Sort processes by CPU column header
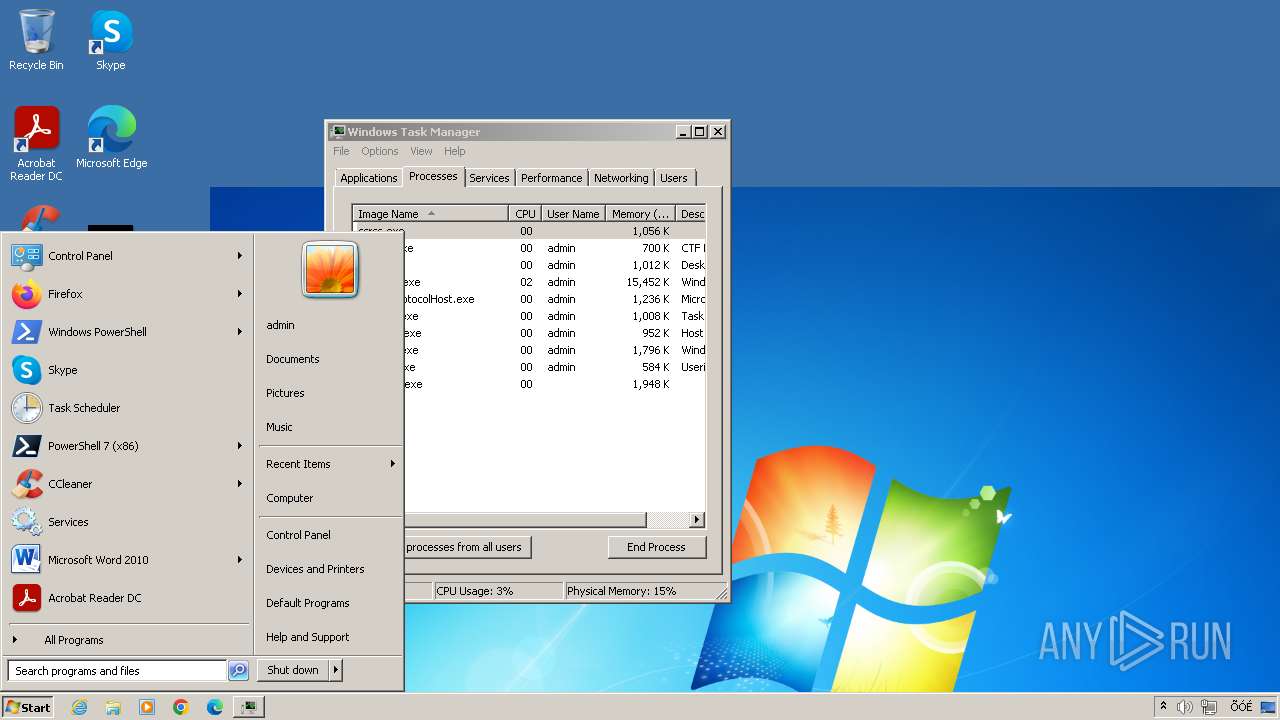Image resolution: width=1280 pixels, height=720 pixels. [525, 214]
